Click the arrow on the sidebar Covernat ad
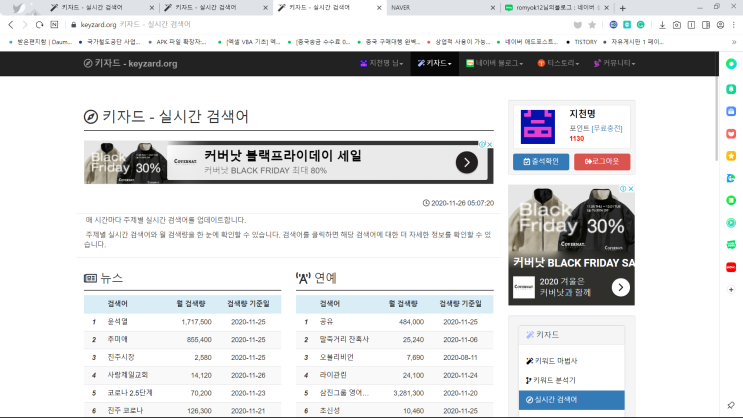 620,287
